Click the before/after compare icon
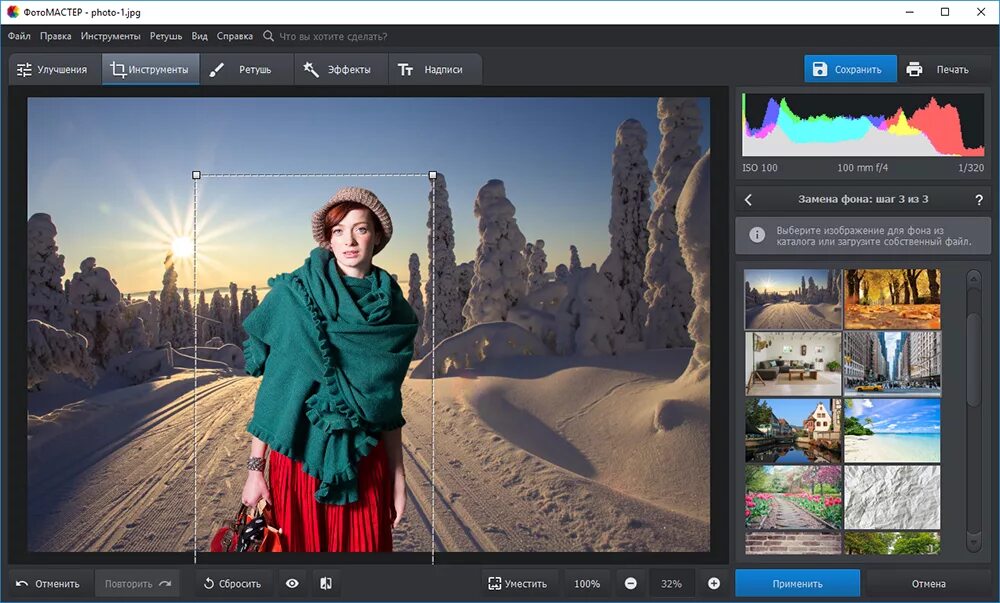Viewport: 1000px width, 603px height. pyautogui.click(x=326, y=583)
